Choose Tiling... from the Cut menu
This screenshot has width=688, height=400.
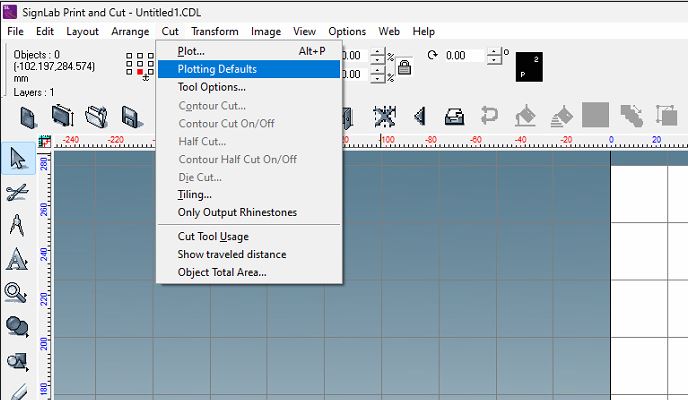click(x=249, y=195)
